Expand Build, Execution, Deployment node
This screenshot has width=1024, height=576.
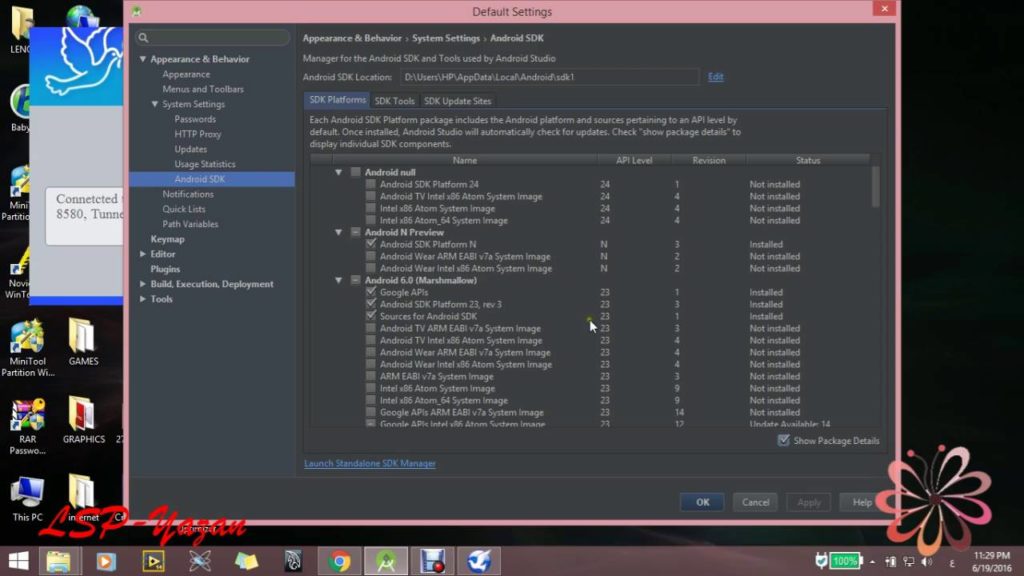[142, 284]
